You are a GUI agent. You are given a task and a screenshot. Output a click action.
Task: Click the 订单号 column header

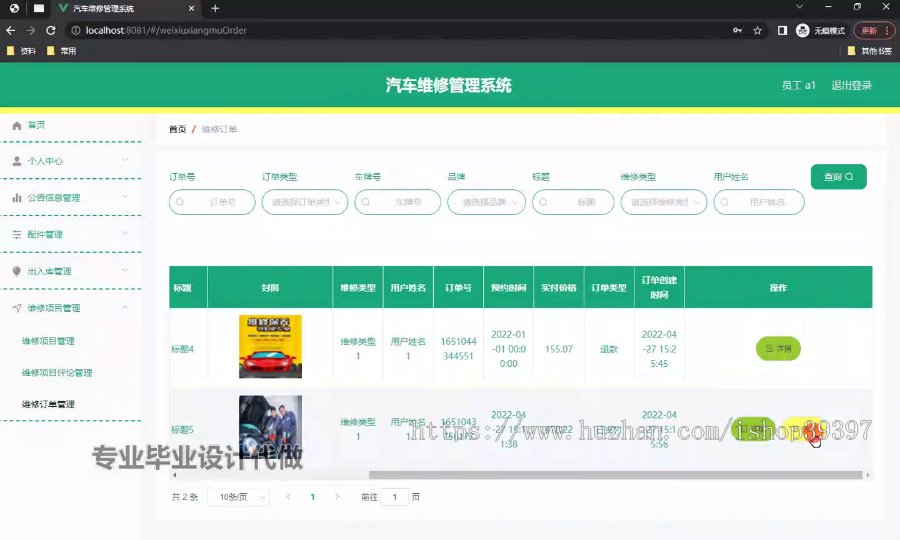(458, 288)
